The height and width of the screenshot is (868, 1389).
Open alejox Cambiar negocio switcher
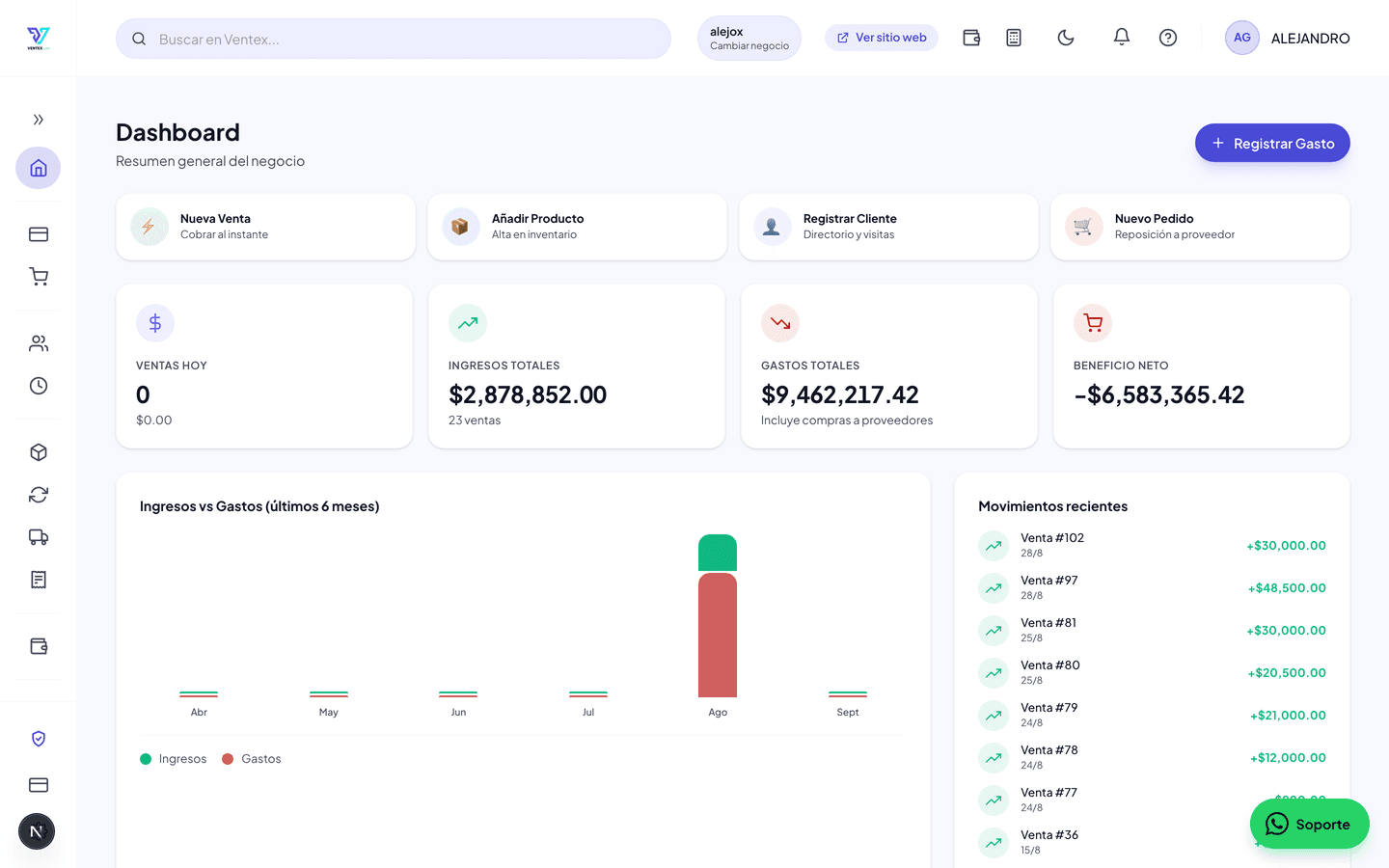point(749,39)
